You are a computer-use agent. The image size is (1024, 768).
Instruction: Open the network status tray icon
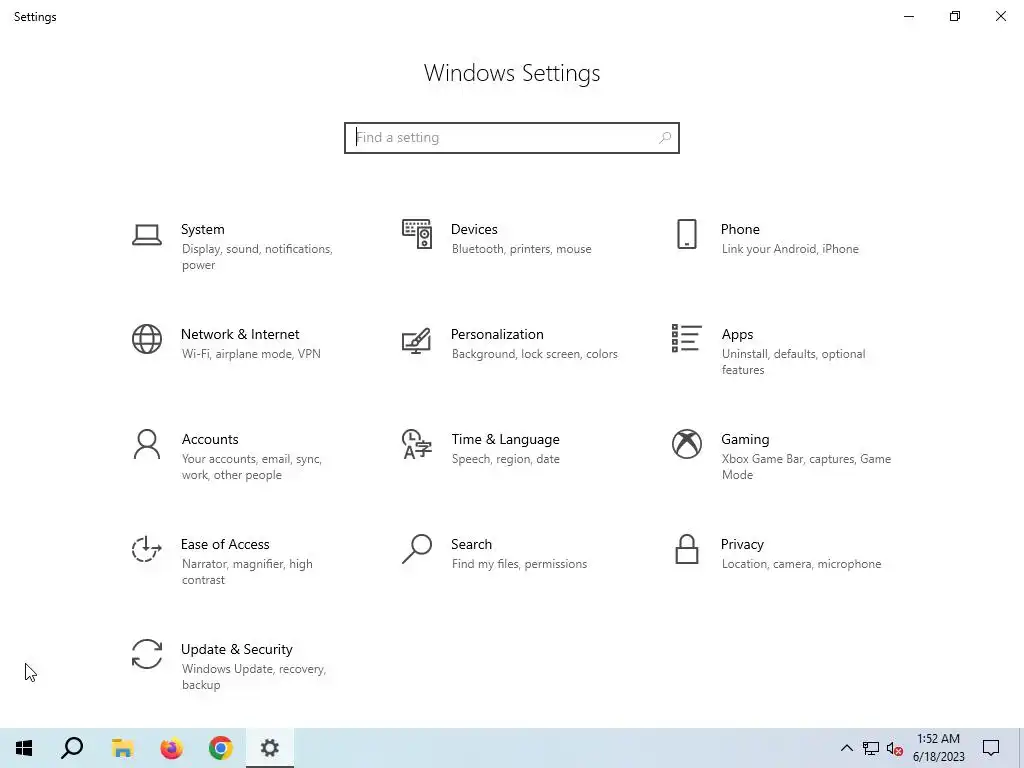(x=871, y=748)
